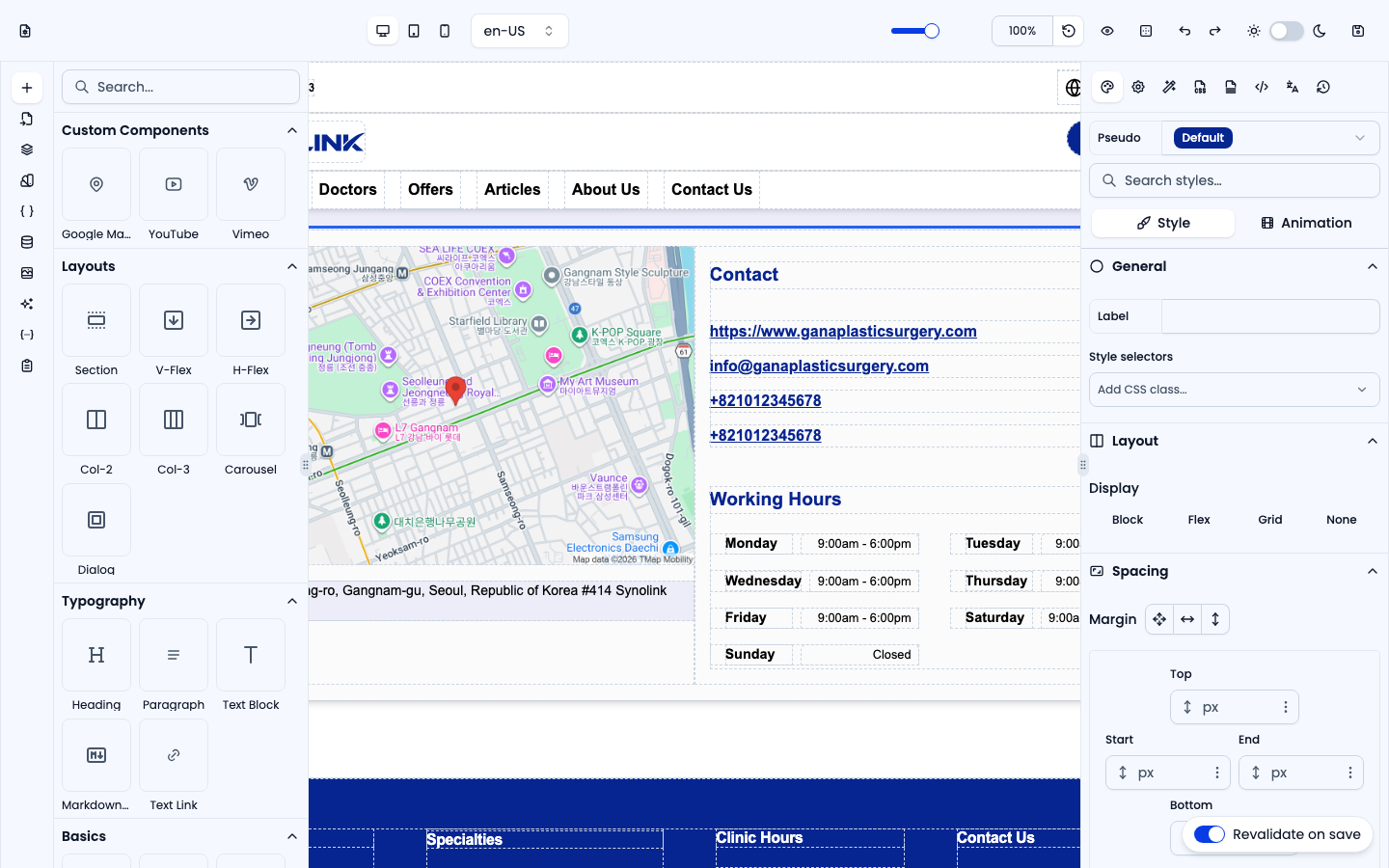Open the en-US locale dropdown
This screenshot has width=1389, height=868.
point(520,31)
